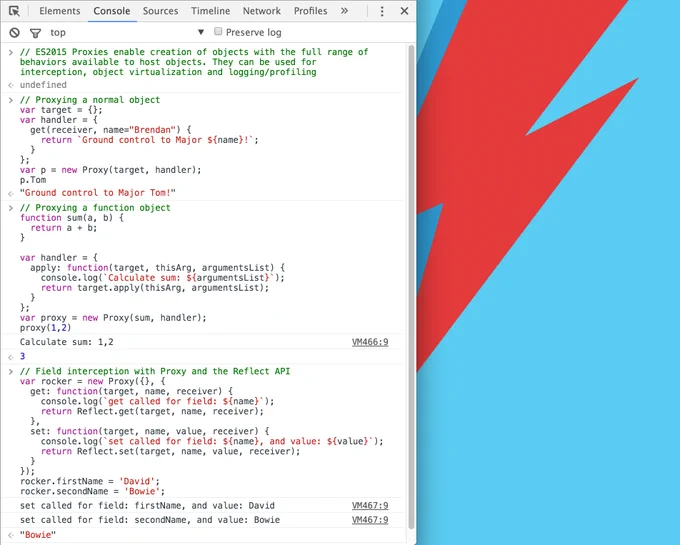Click the "// ES2015 Proxies enable creation" comment
Screen dimensions: 680x545
coord(194,62)
